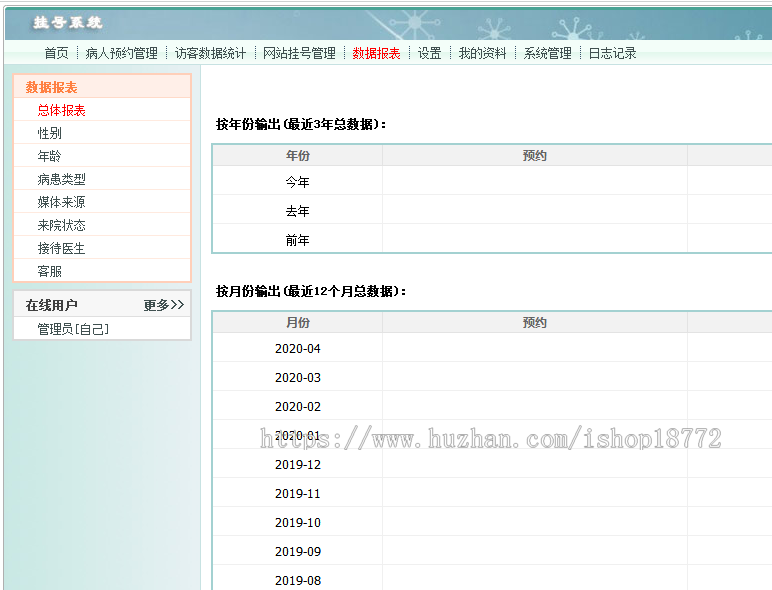Click the 管理员[自己] online user

[x=73, y=329]
